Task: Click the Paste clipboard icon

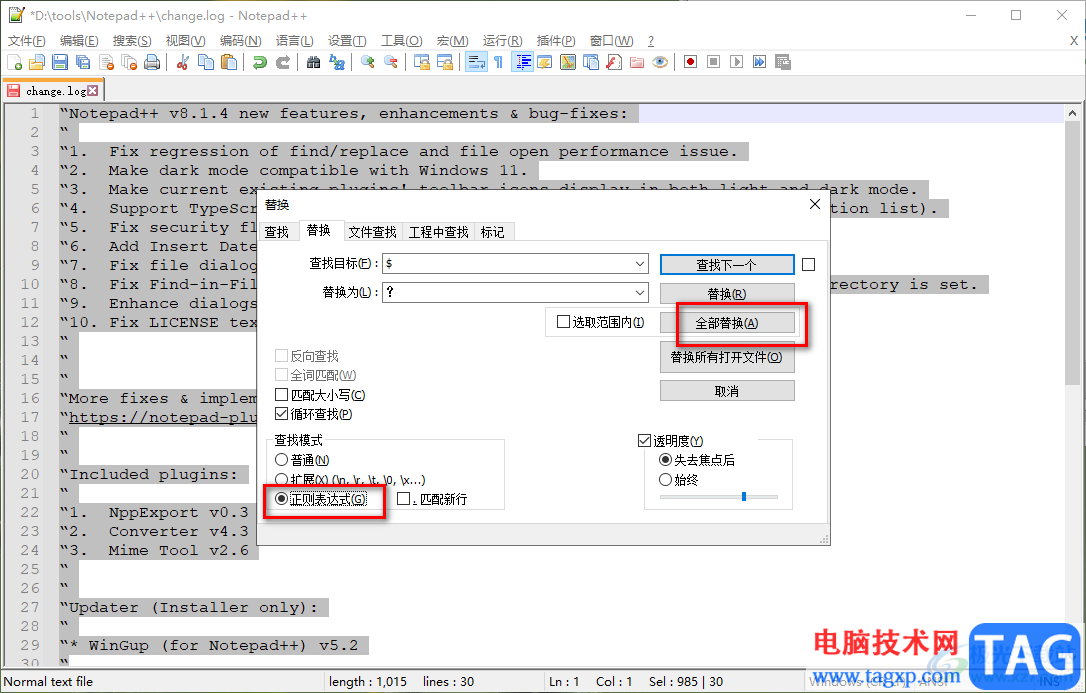Action: 229,62
